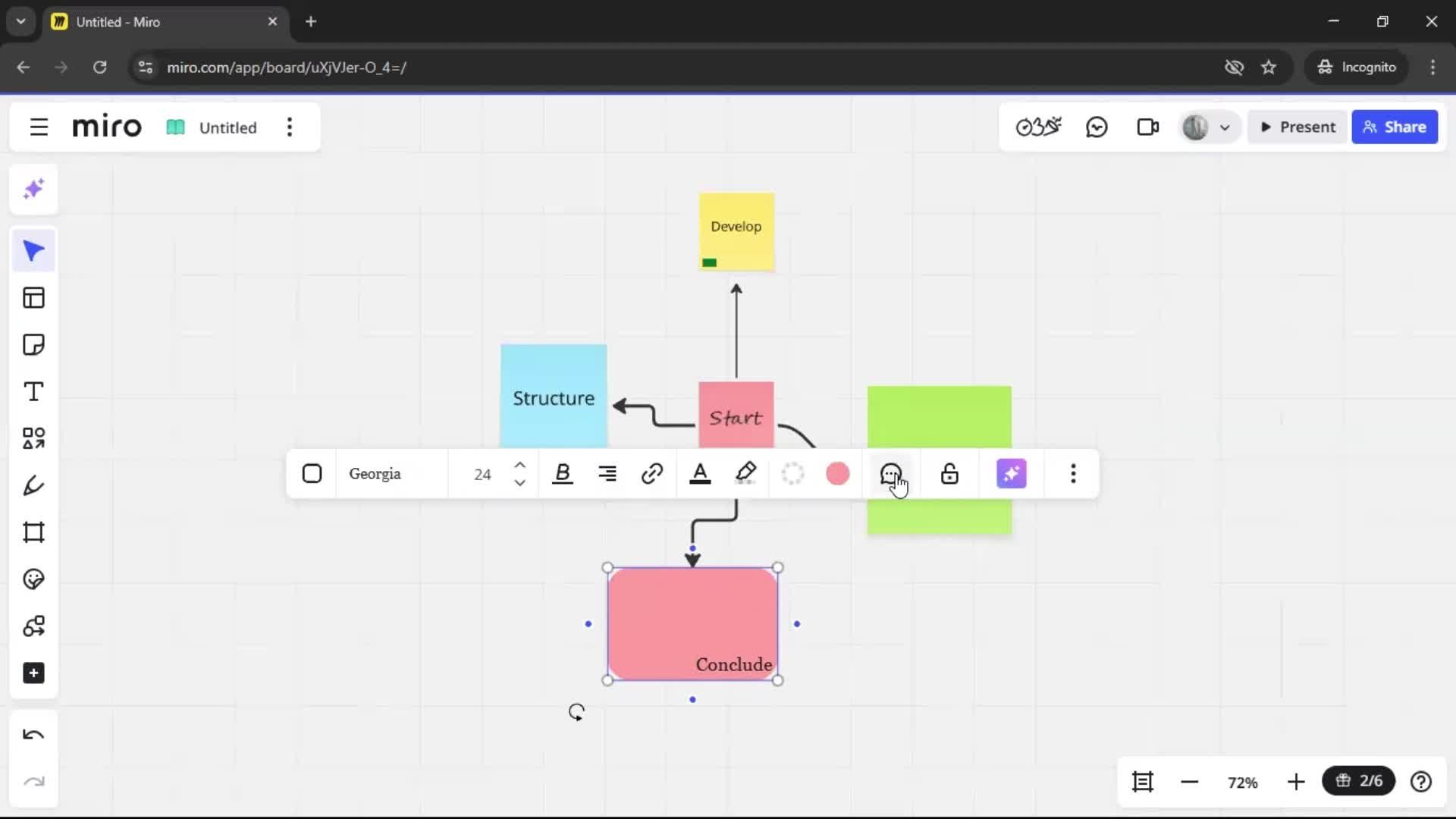
Task: Open Miro AI in context toolbar
Action: click(1011, 474)
